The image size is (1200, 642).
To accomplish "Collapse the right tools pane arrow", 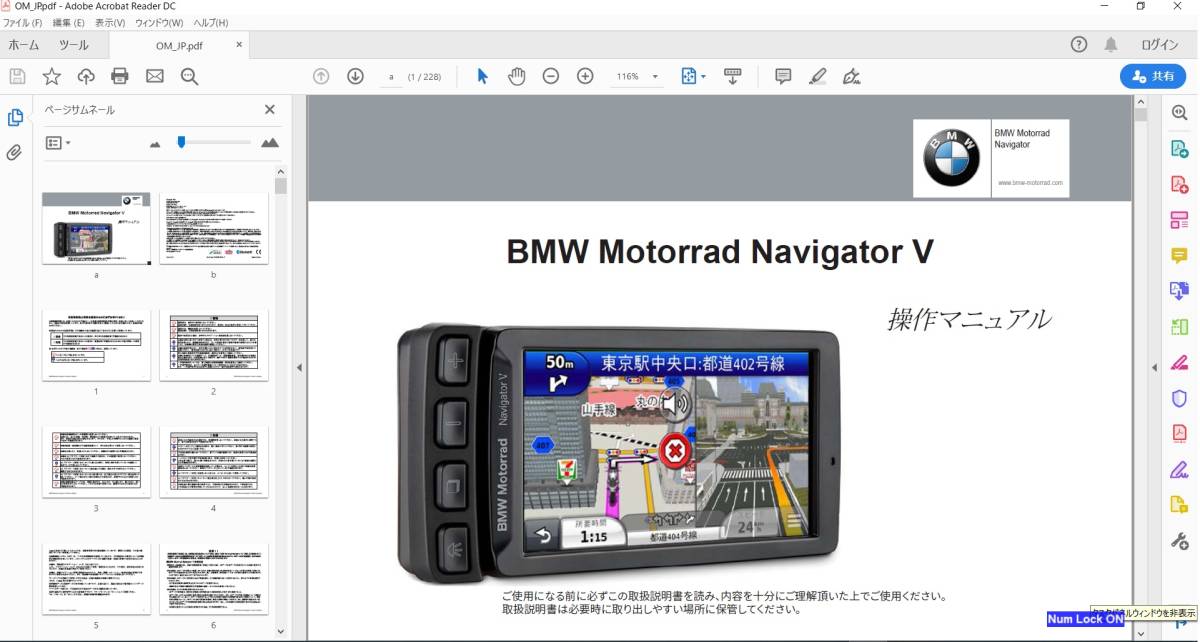I will coord(1153,368).
